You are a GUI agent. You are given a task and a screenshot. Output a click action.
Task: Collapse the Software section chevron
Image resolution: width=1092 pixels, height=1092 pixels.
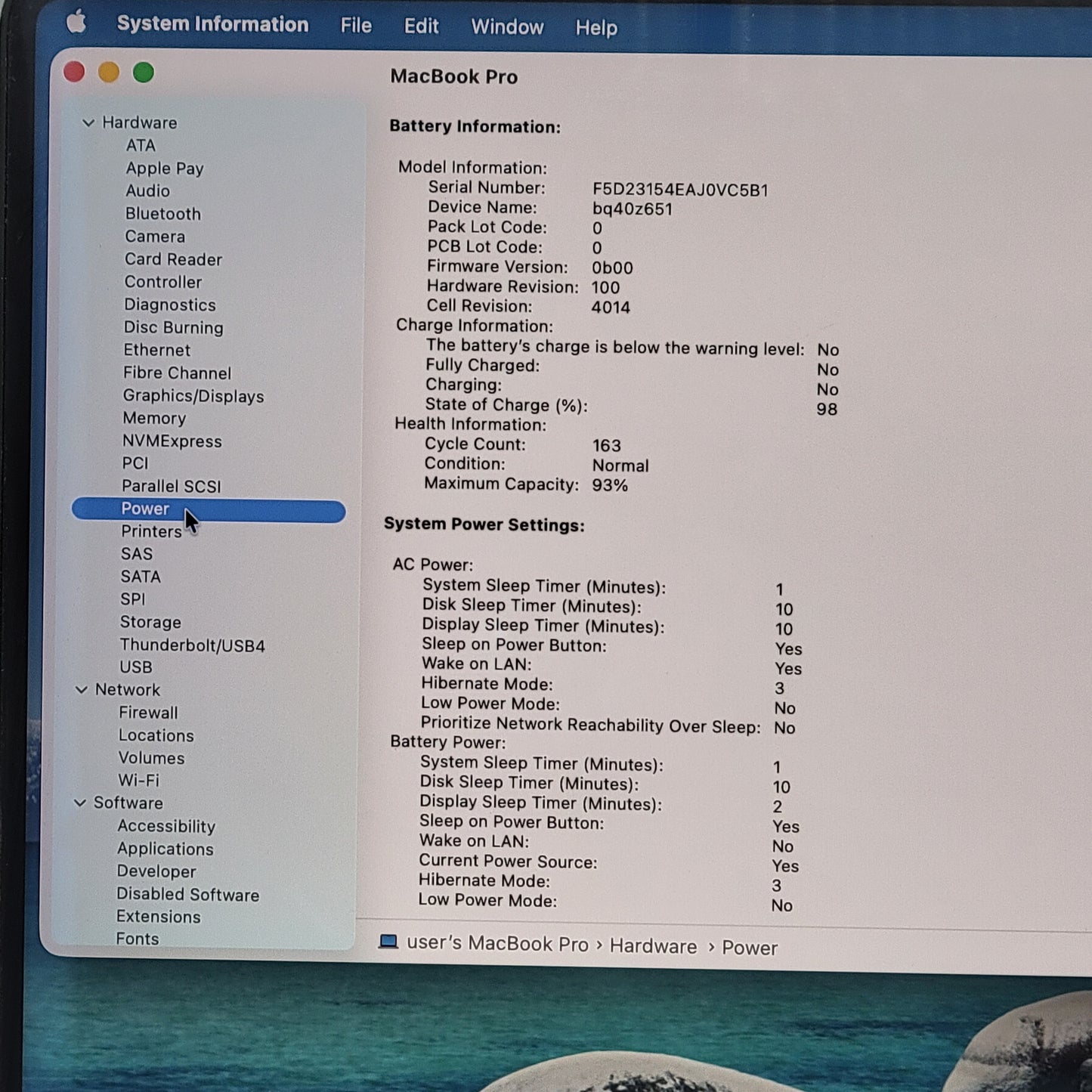[80, 803]
